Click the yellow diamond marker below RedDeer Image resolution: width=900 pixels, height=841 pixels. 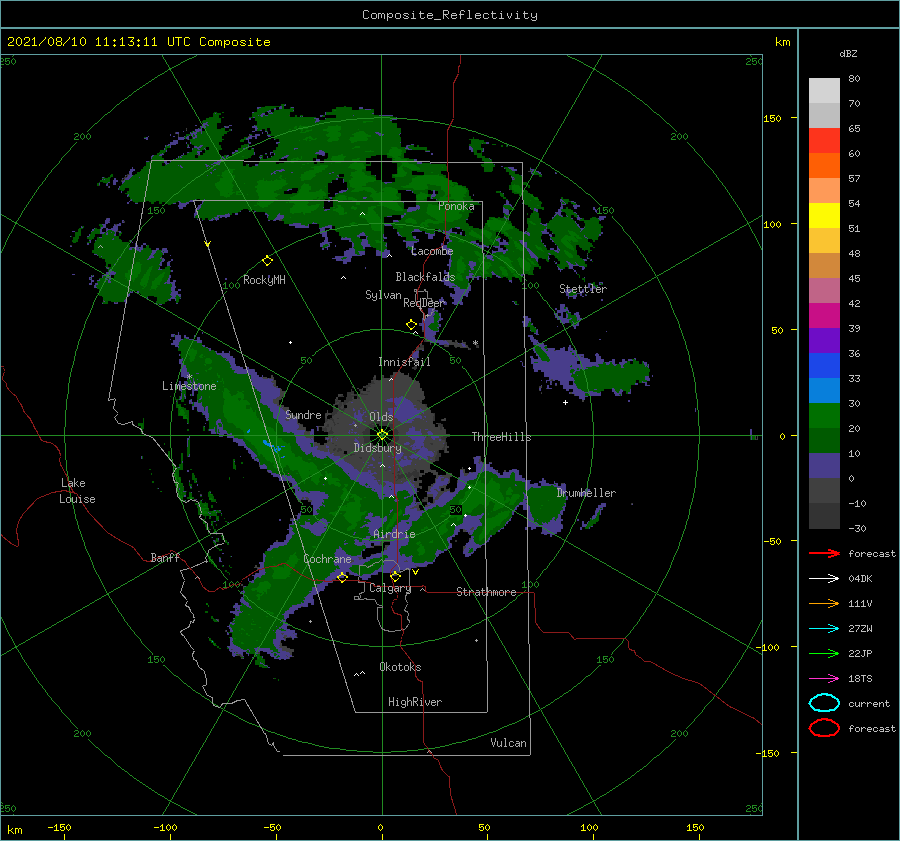point(412,325)
